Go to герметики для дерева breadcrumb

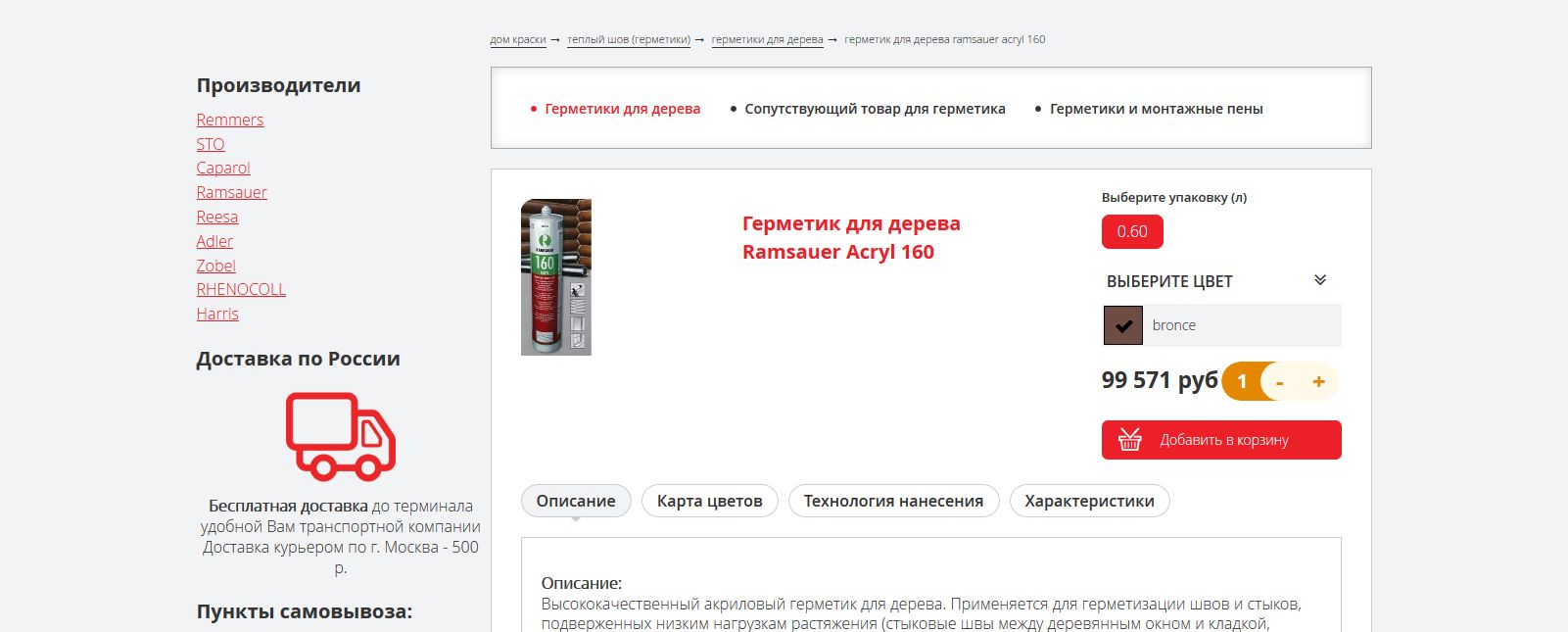click(767, 40)
